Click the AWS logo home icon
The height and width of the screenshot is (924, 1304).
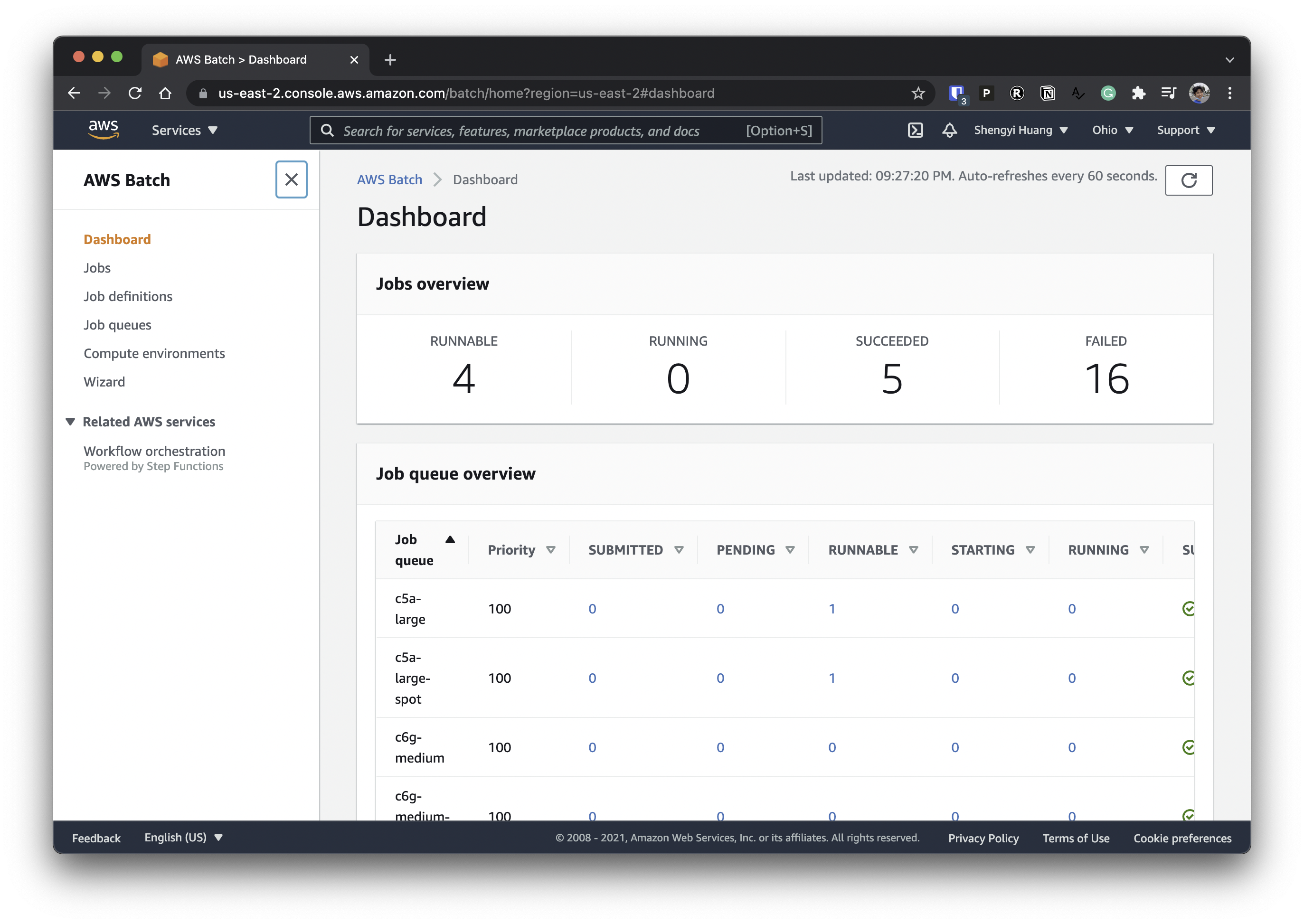pyautogui.click(x=104, y=130)
